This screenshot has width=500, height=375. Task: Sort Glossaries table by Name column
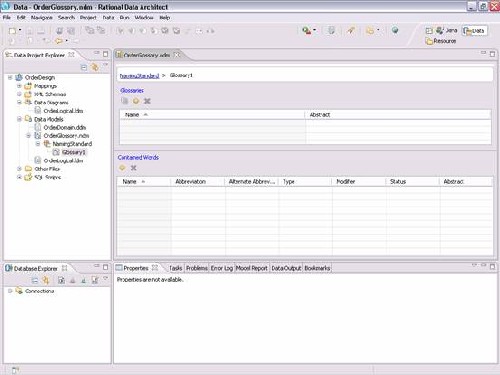pos(212,115)
